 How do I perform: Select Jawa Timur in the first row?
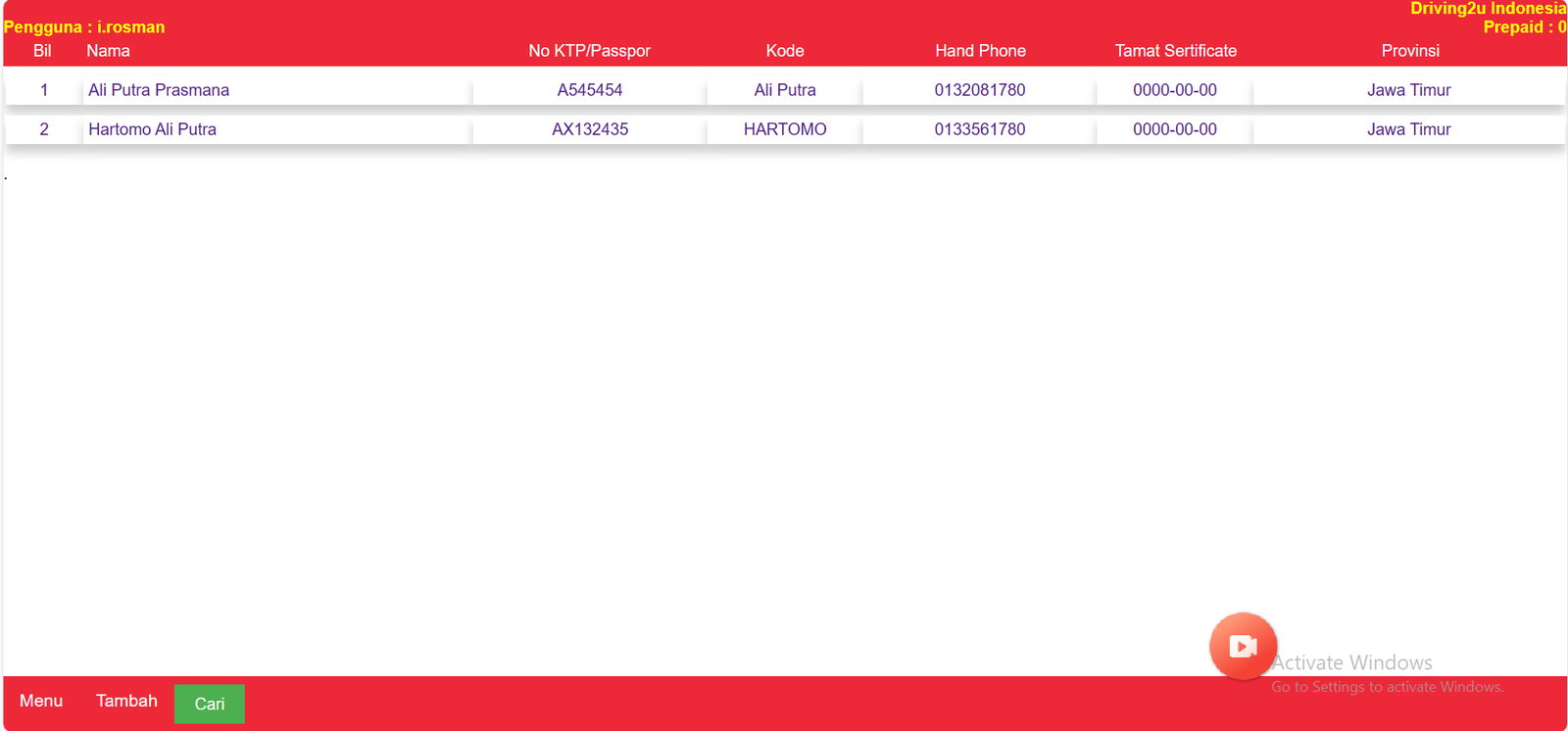pos(1408,90)
